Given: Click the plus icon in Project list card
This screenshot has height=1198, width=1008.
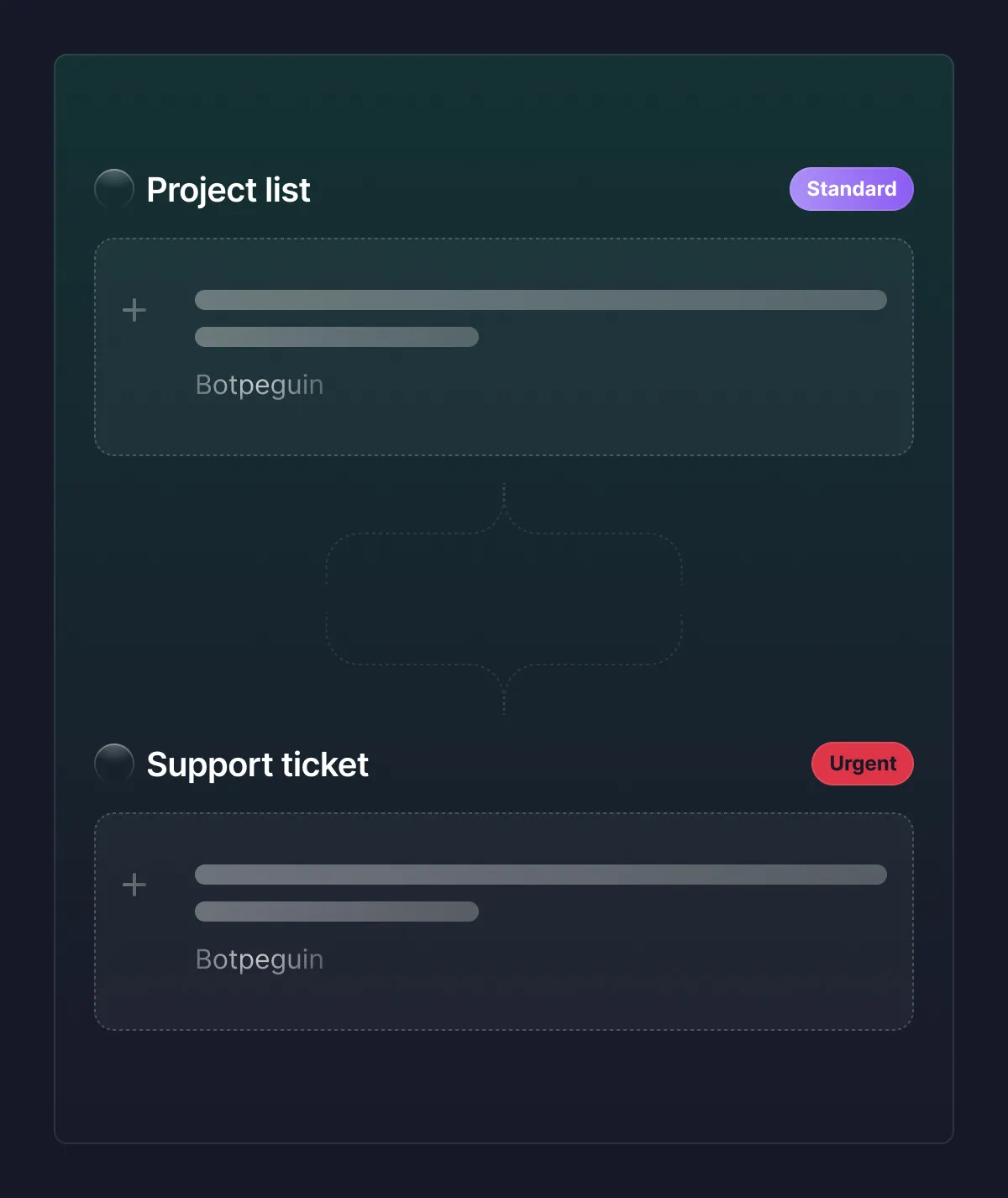Looking at the screenshot, I should coord(134,311).
